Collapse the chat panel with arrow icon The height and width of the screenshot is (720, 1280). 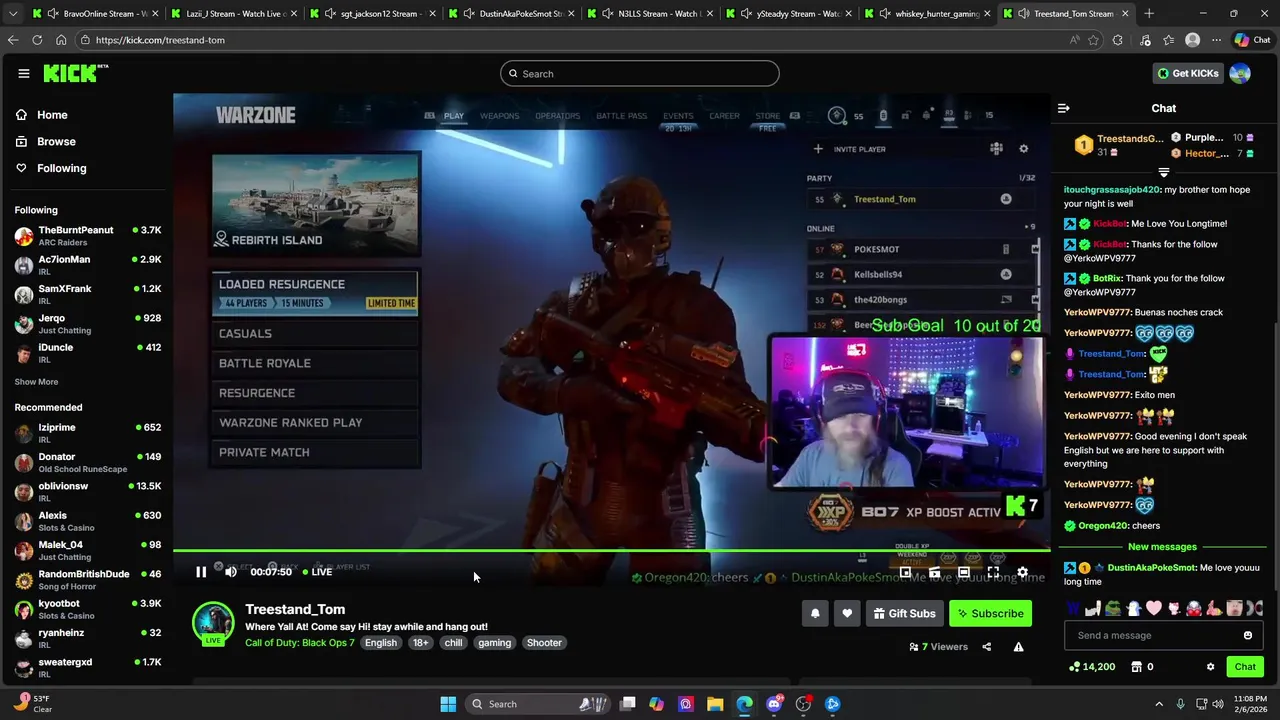[x=1064, y=108]
